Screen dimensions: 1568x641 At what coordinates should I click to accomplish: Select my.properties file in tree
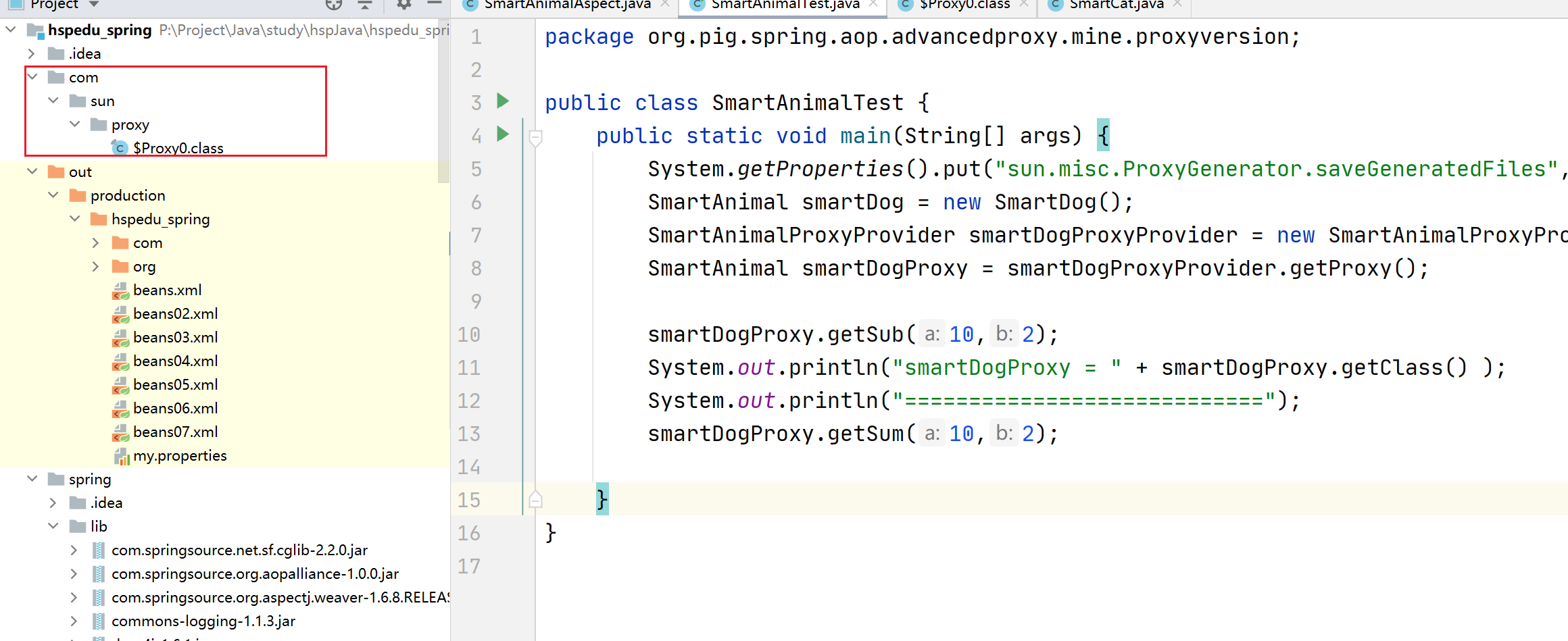click(180, 456)
